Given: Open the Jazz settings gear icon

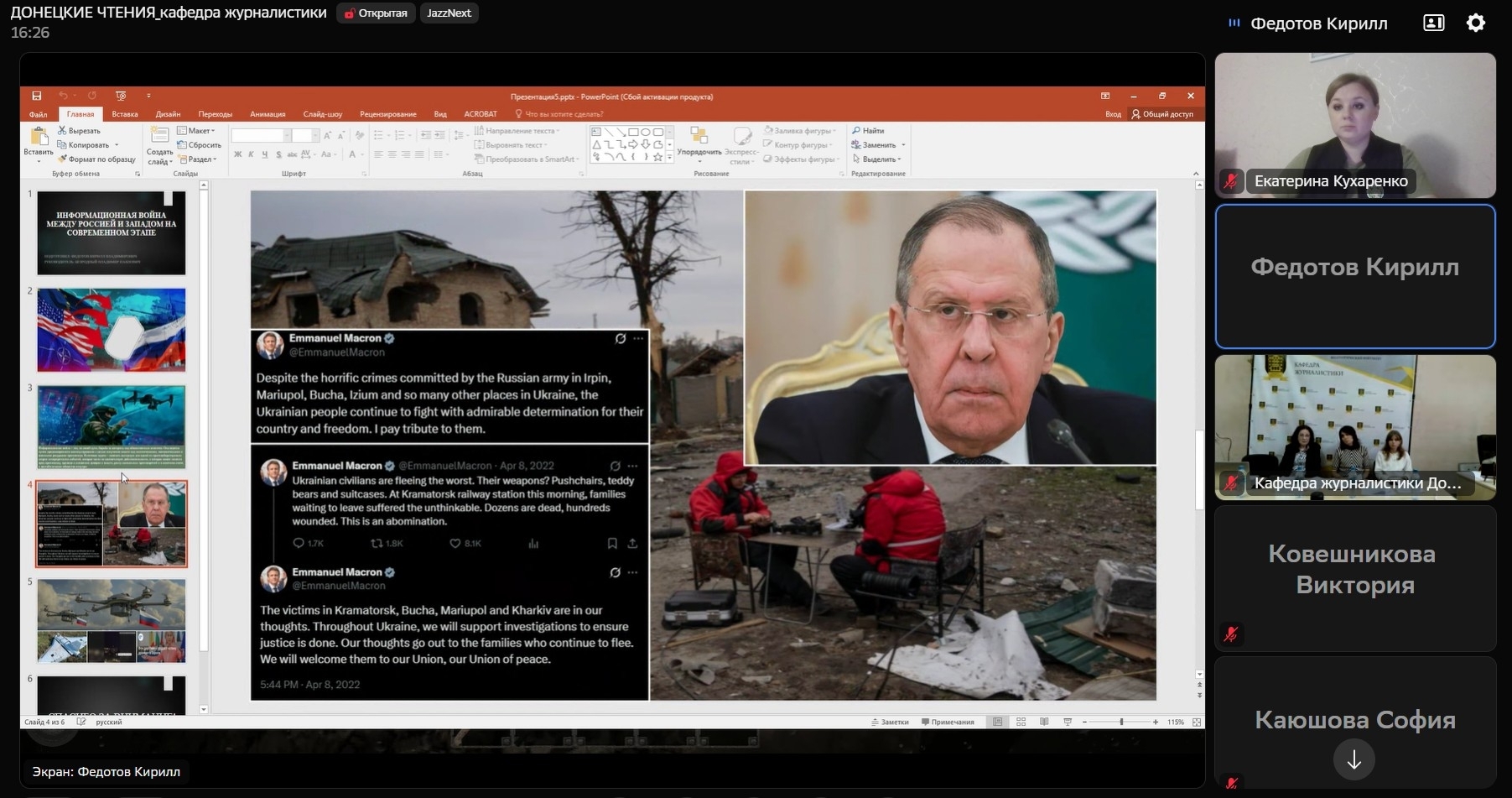Looking at the screenshot, I should tap(1475, 23).
